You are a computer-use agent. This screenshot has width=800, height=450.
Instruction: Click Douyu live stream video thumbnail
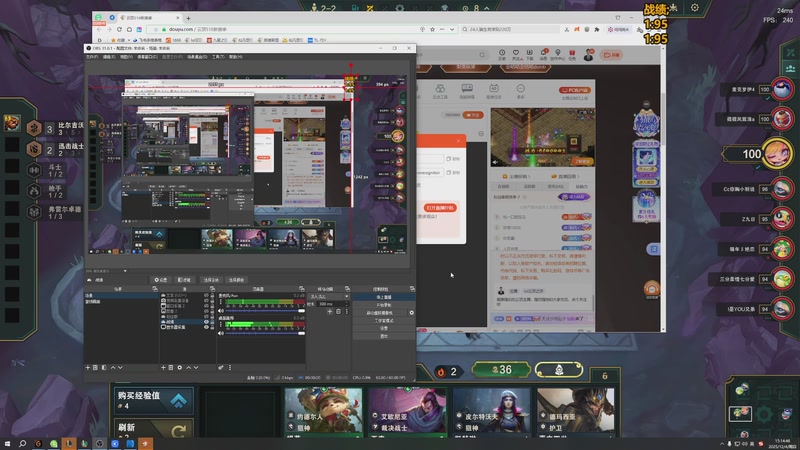(542, 138)
